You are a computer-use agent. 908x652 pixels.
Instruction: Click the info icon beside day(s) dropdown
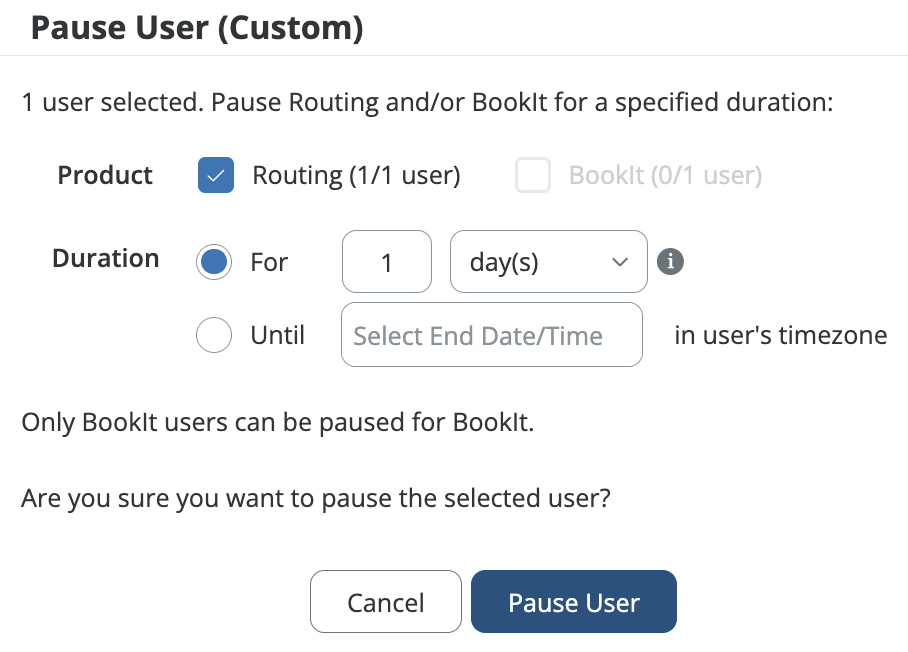(x=671, y=262)
